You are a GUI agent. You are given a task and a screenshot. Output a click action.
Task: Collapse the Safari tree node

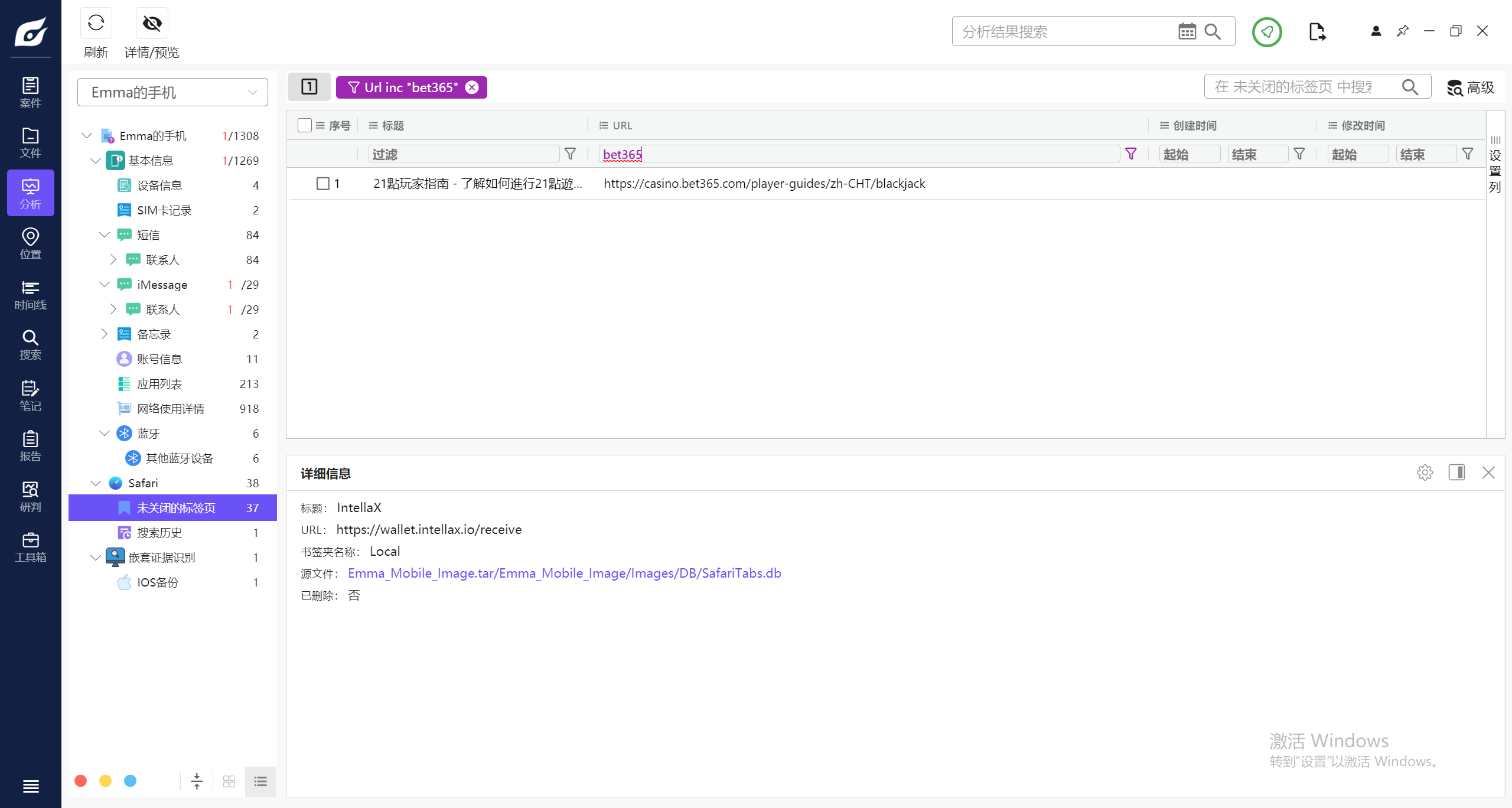coord(95,483)
